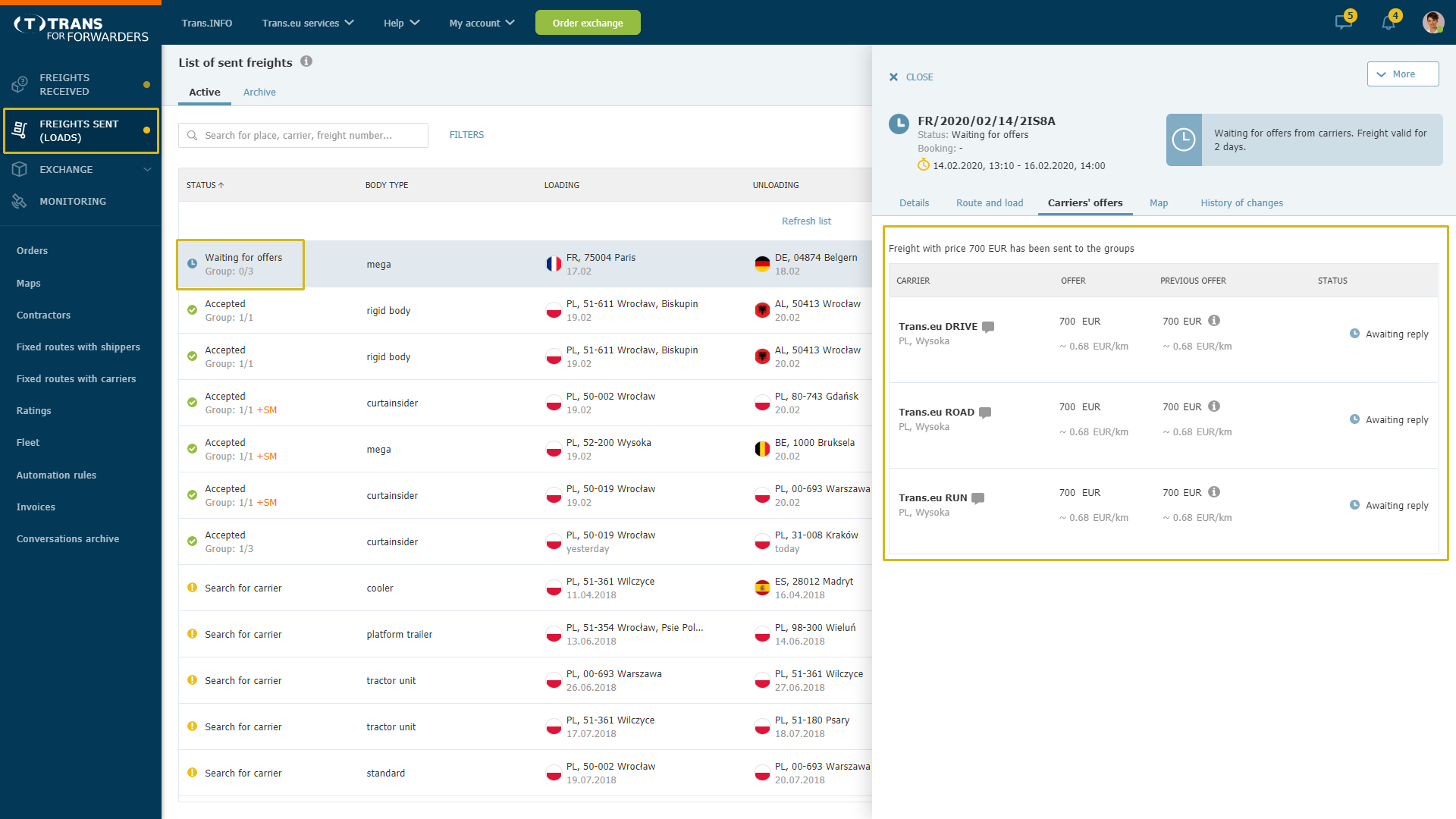Open the messages chat icon in header
The image size is (1456, 819).
[x=1343, y=22]
